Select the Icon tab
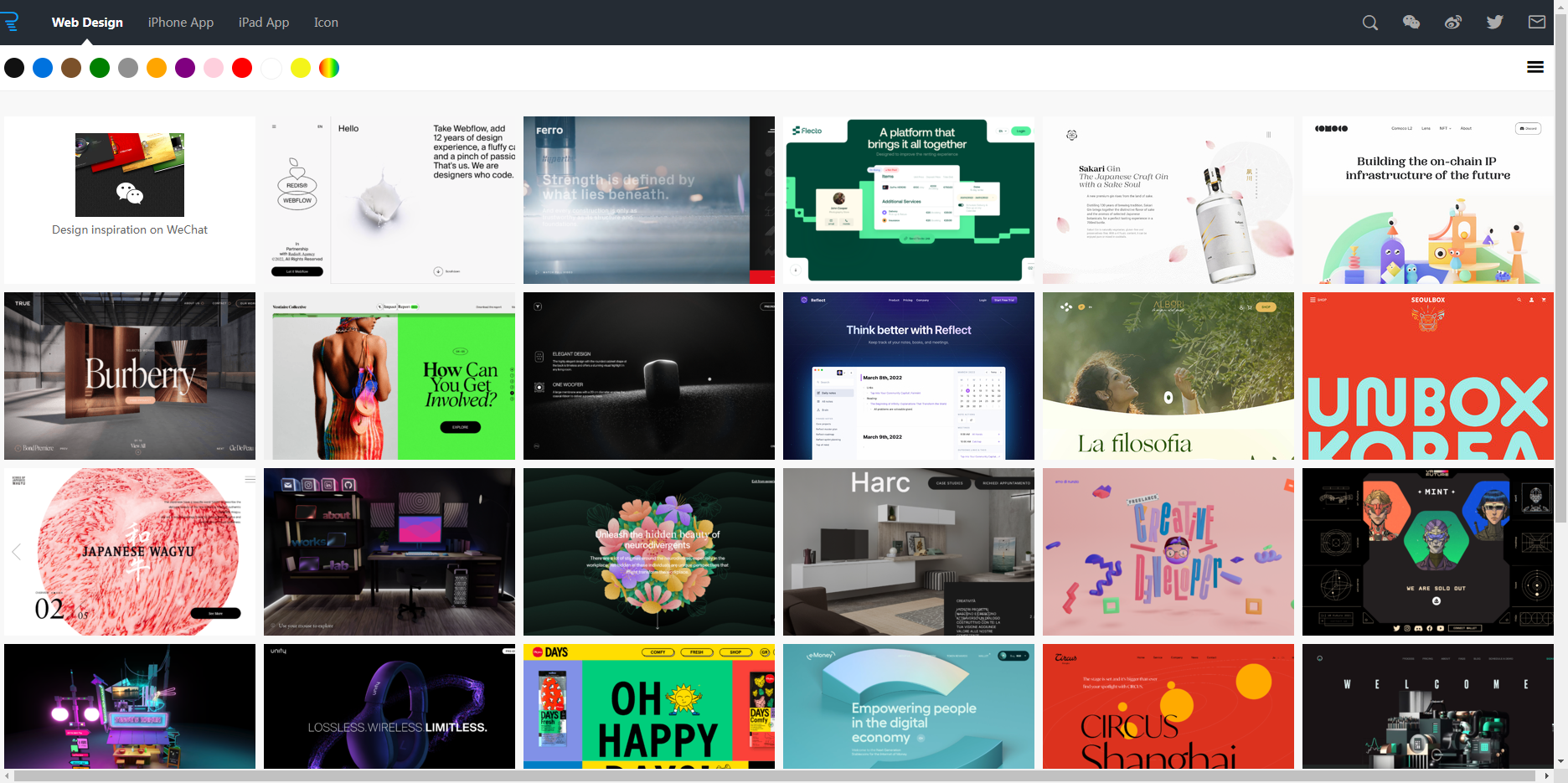This screenshot has height=783, width=1568. click(326, 23)
